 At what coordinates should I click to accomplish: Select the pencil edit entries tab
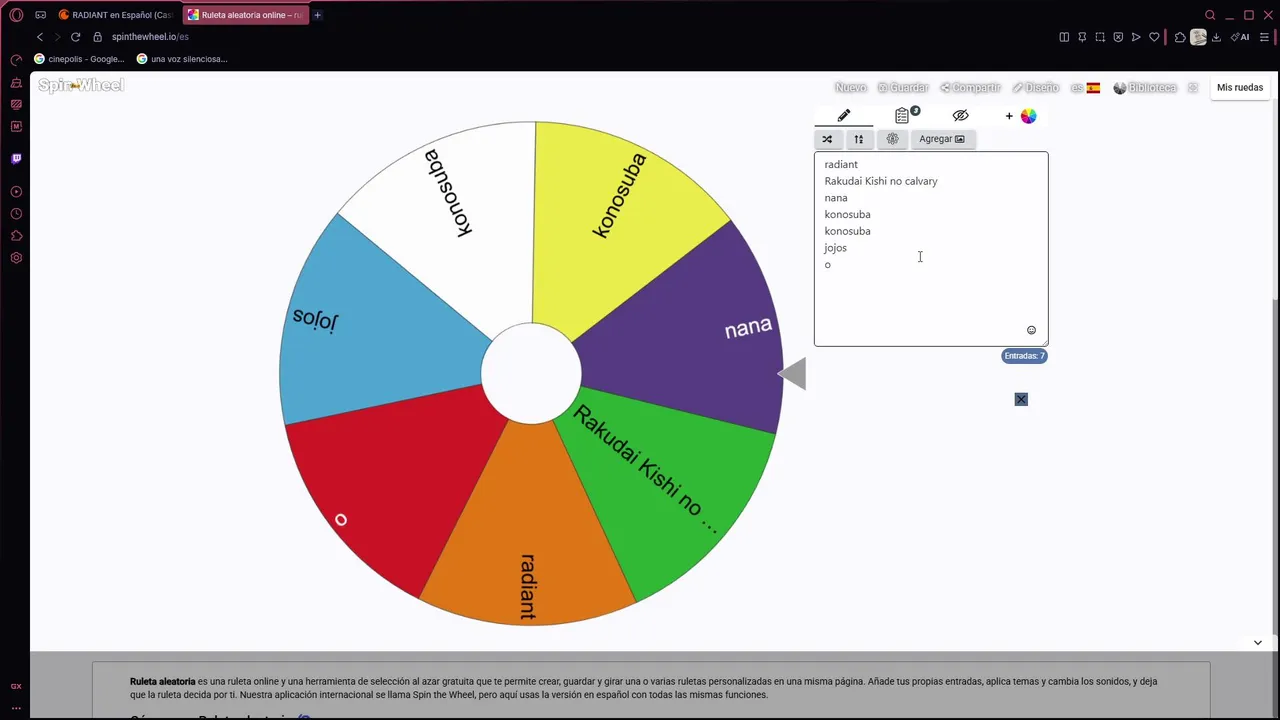click(844, 116)
